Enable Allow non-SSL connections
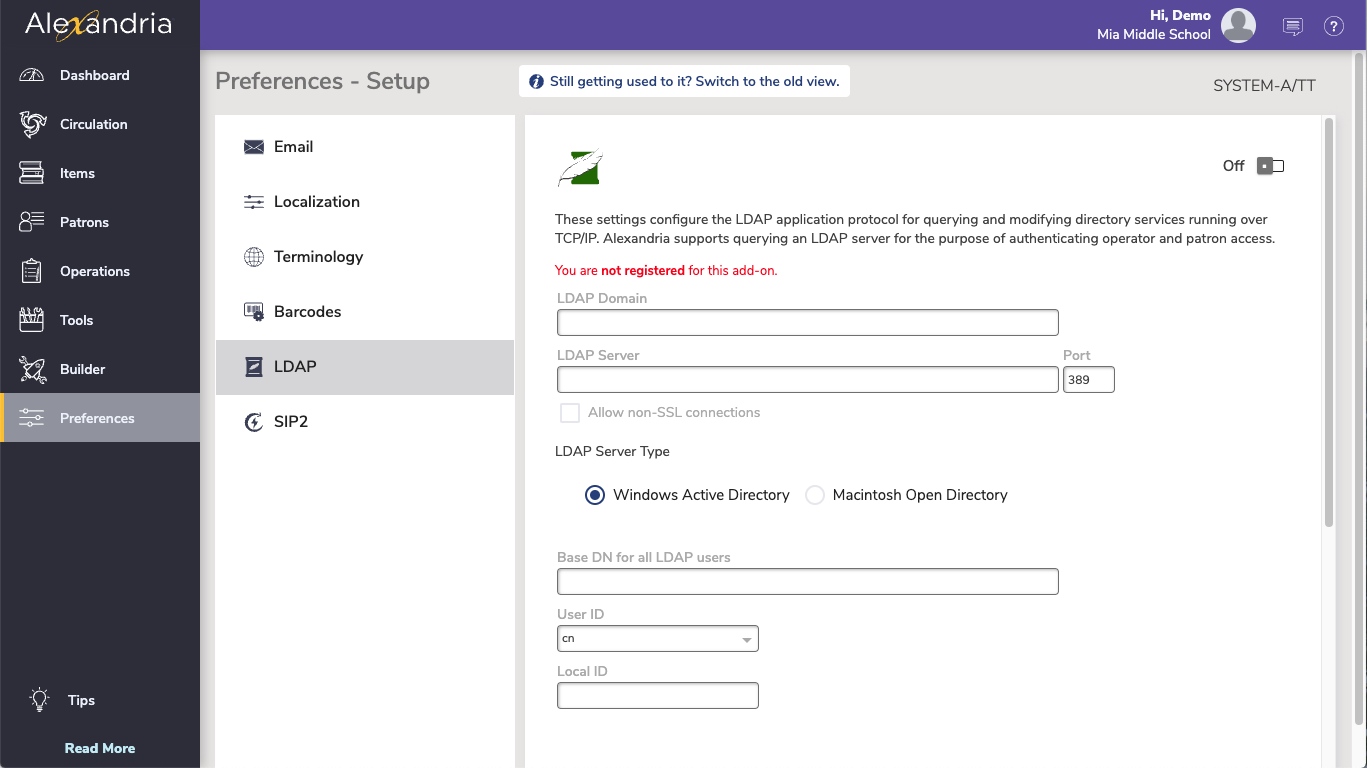Viewport: 1367px width, 768px height. point(569,412)
